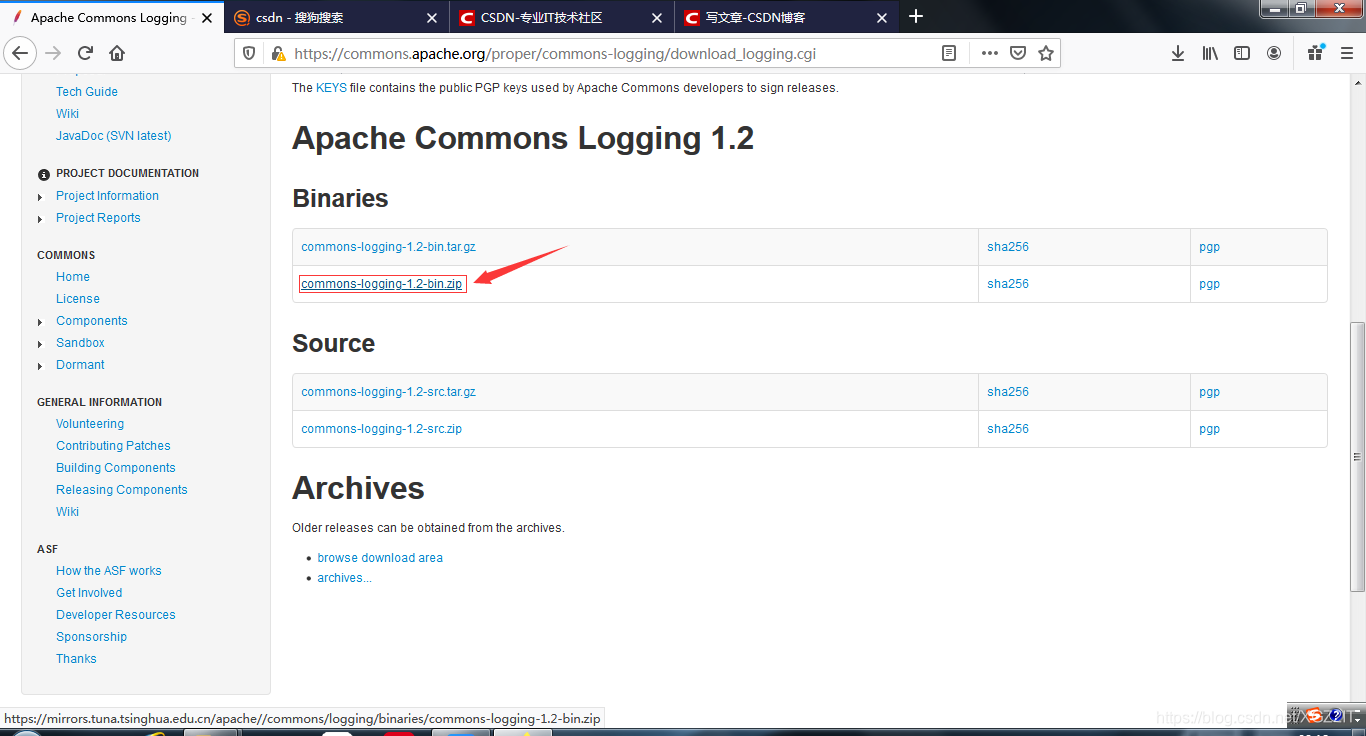1366x736 pixels.
Task: Open Volunteering sidebar link
Action: coord(90,424)
